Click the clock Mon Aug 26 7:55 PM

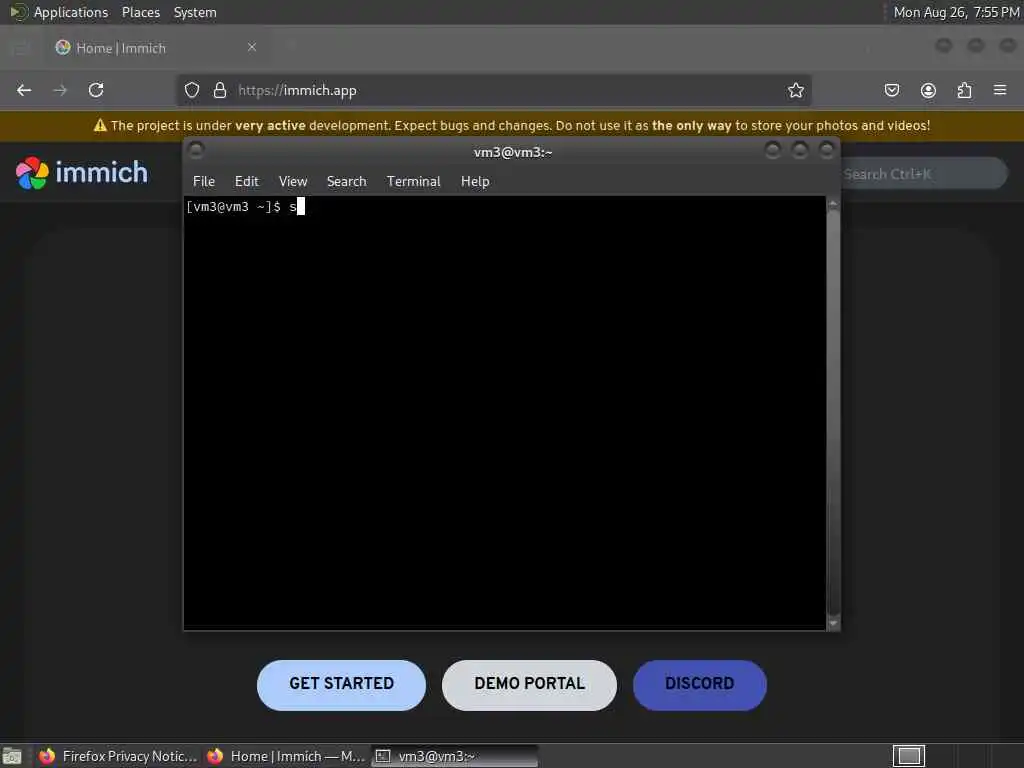[956, 12]
